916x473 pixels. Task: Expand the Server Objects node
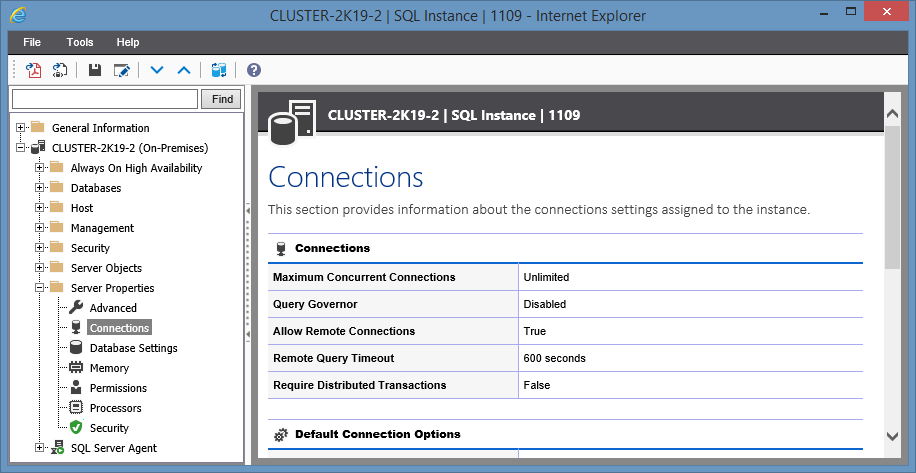40,267
